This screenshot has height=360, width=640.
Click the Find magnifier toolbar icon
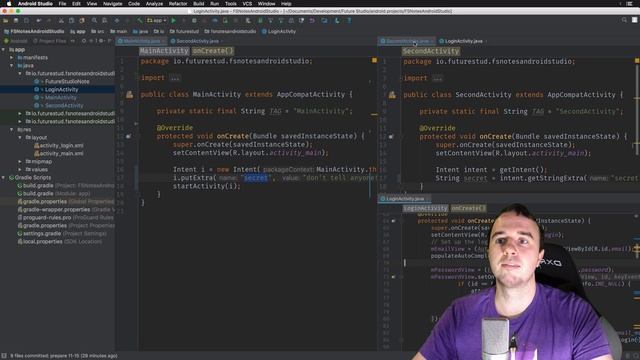94,20
